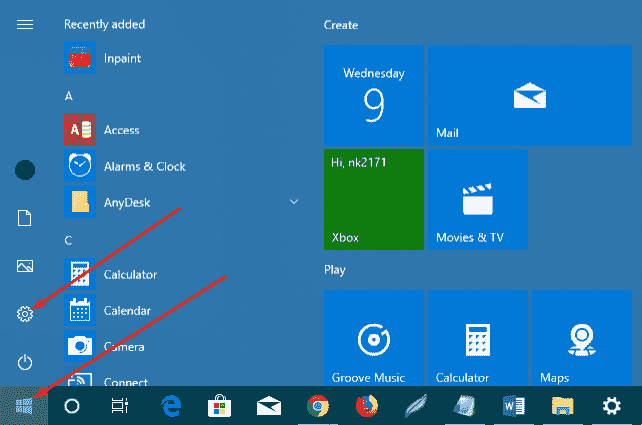Screen dimensions: 642x425
Task: Open the Mail tile
Action: (x=530, y=95)
